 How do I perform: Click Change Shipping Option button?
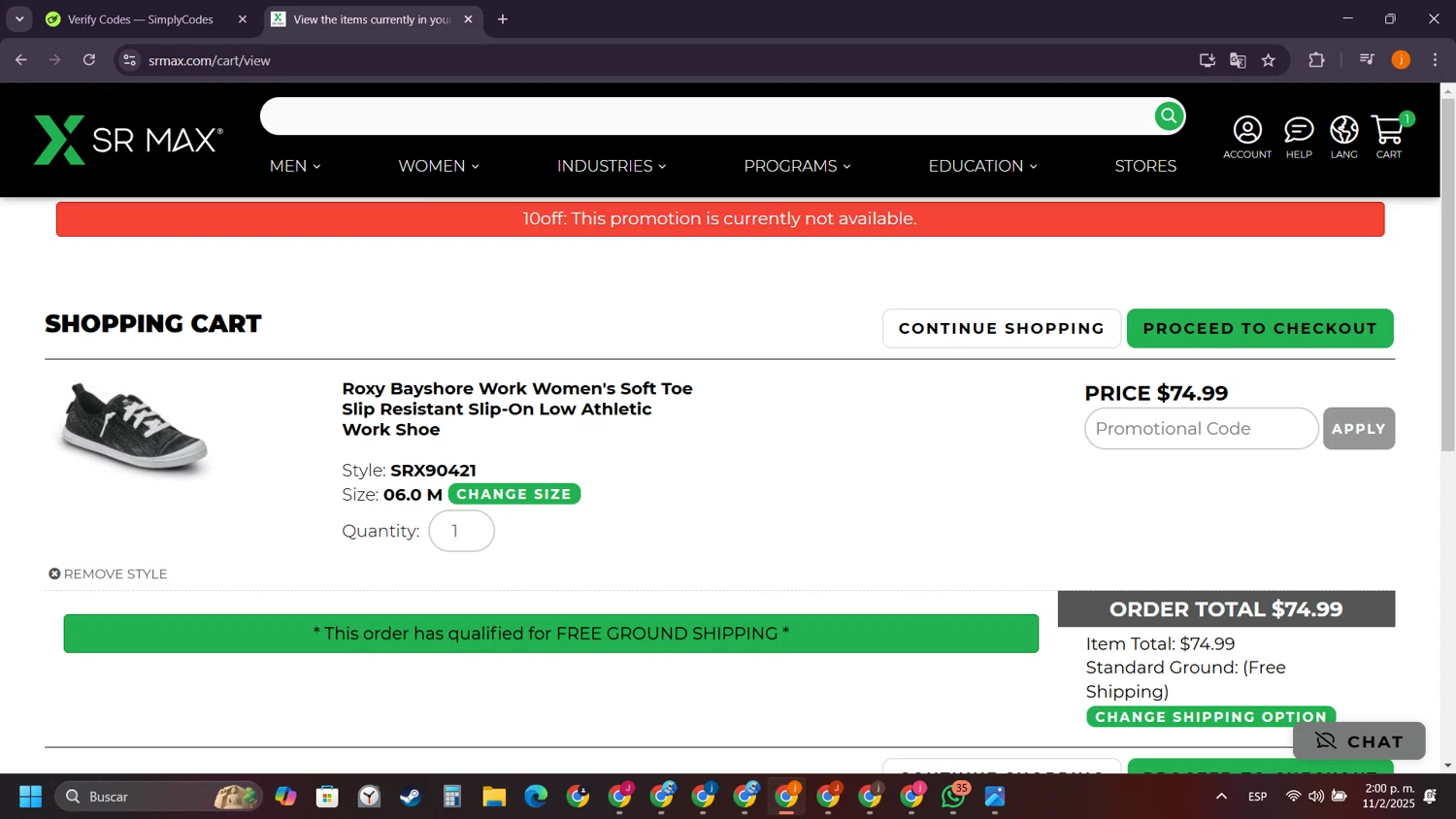tap(1210, 717)
